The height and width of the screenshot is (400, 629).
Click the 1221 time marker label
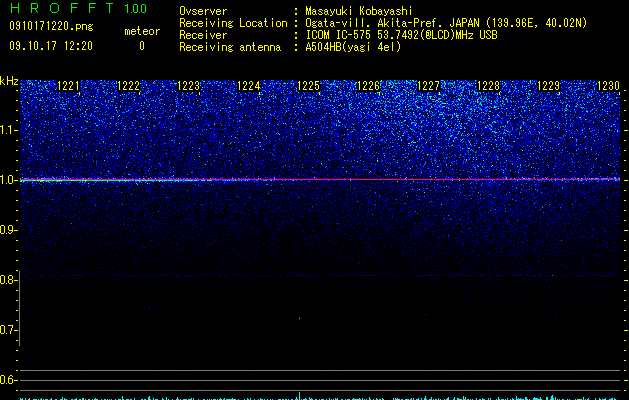point(68,86)
